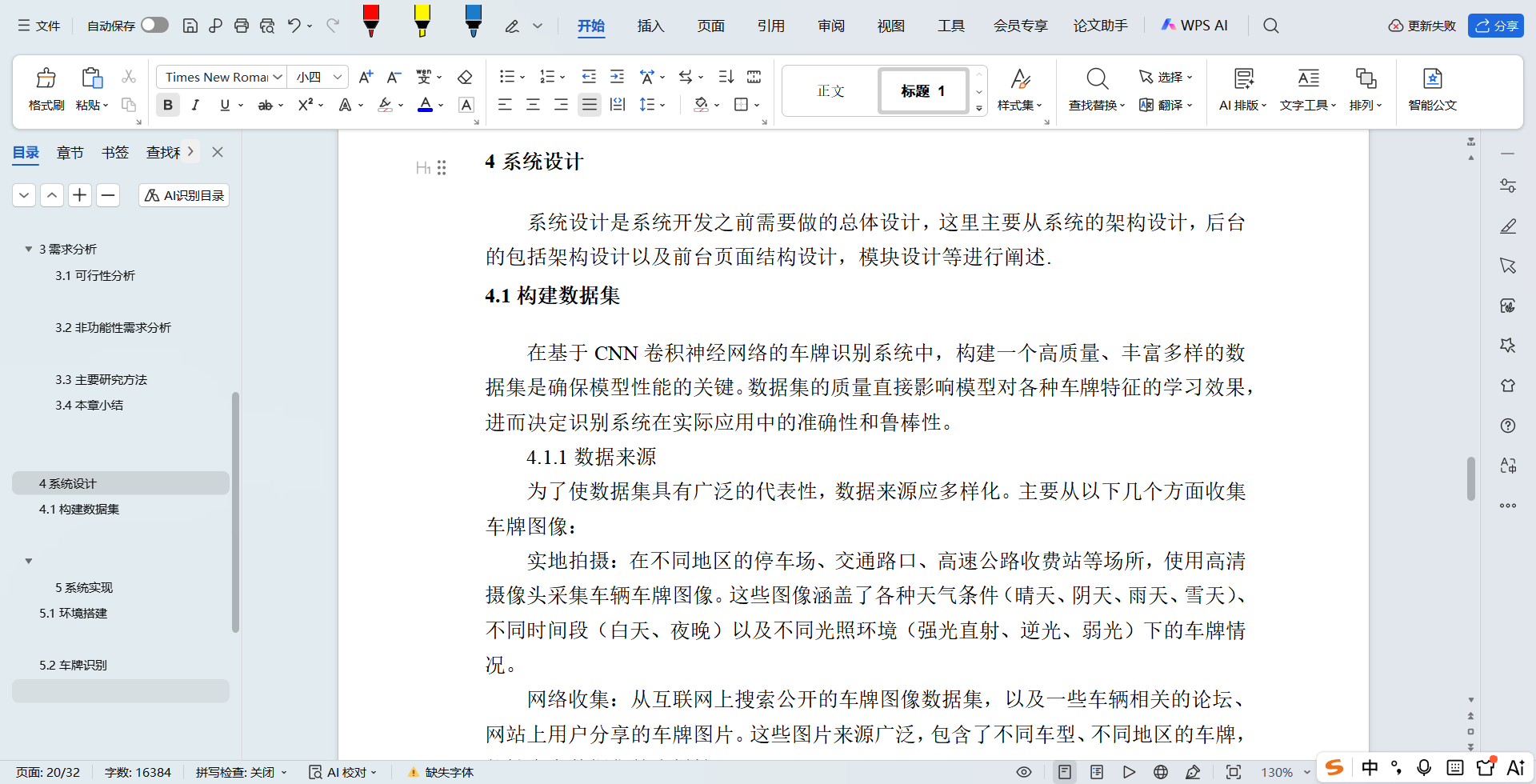Click the print icon
The image size is (1536, 784).
242,26
